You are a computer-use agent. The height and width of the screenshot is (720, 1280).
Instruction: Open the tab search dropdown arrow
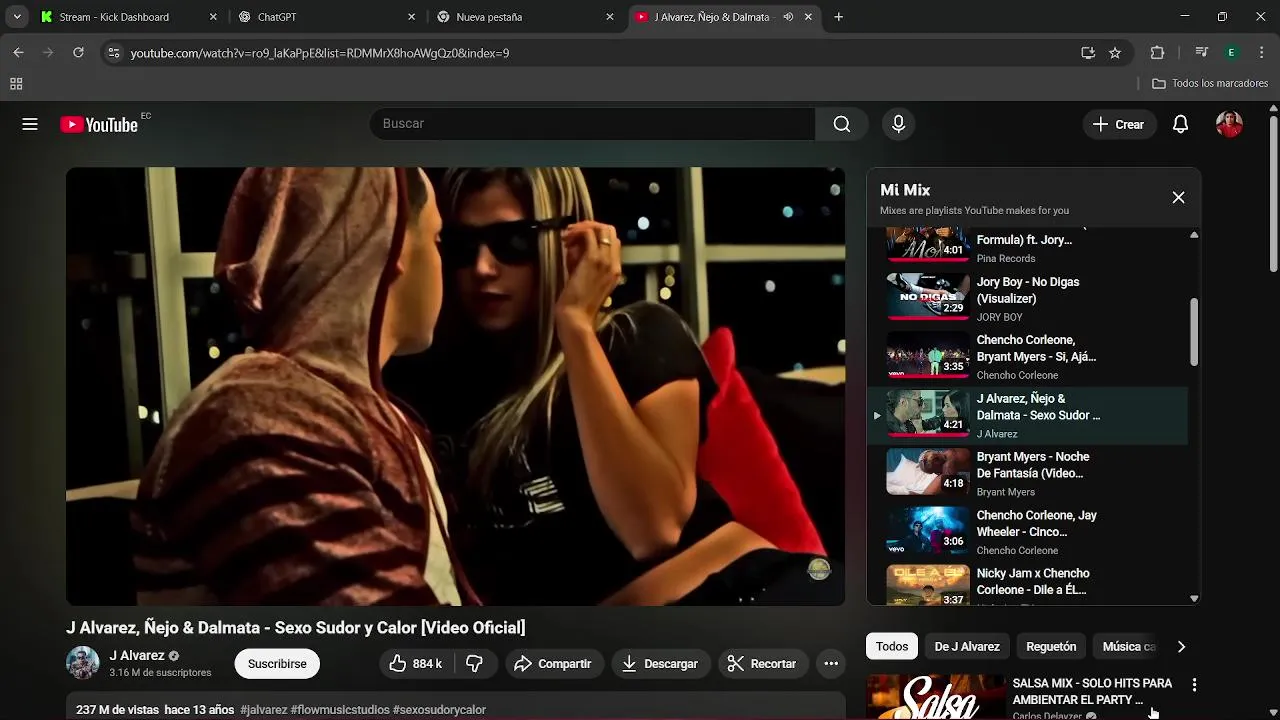[17, 17]
